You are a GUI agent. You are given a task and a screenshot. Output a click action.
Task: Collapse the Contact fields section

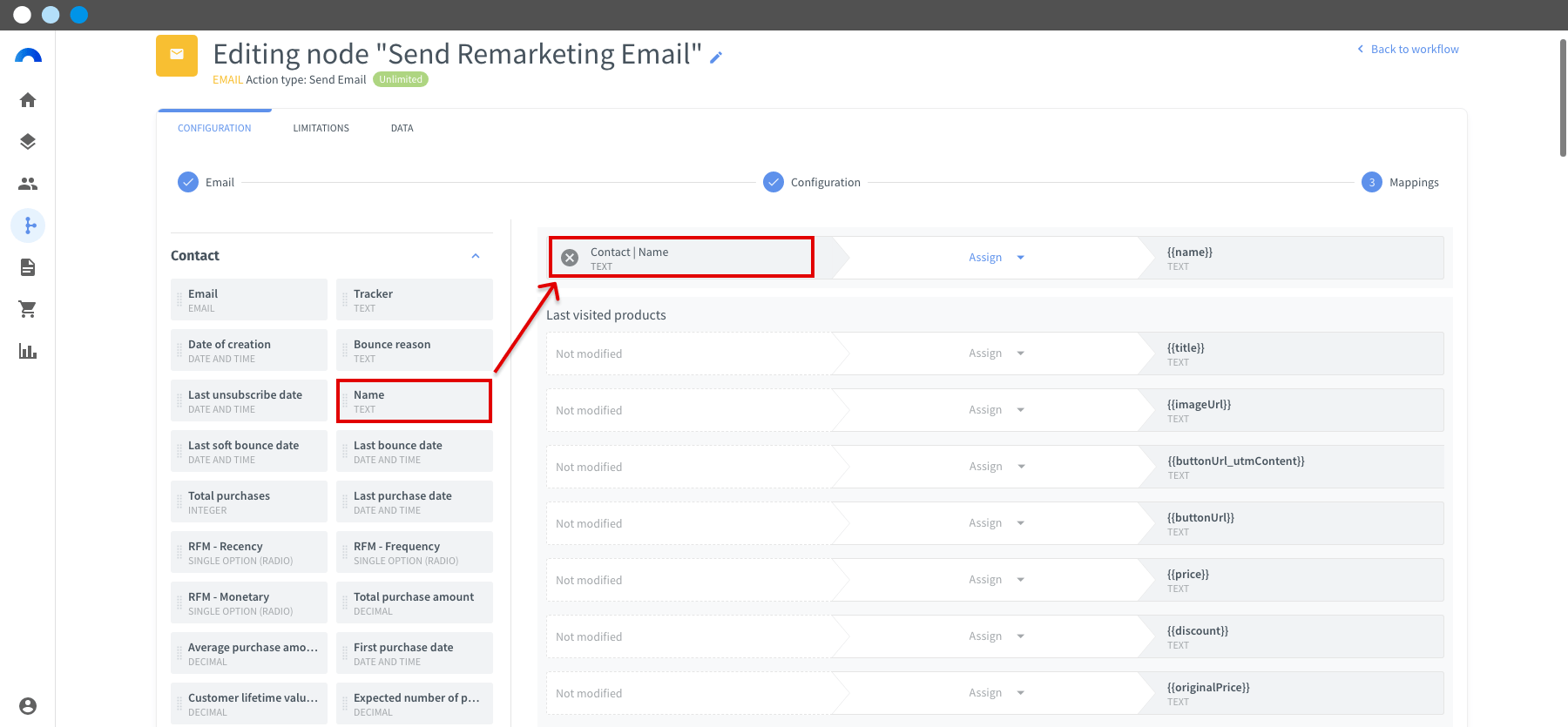click(x=476, y=256)
